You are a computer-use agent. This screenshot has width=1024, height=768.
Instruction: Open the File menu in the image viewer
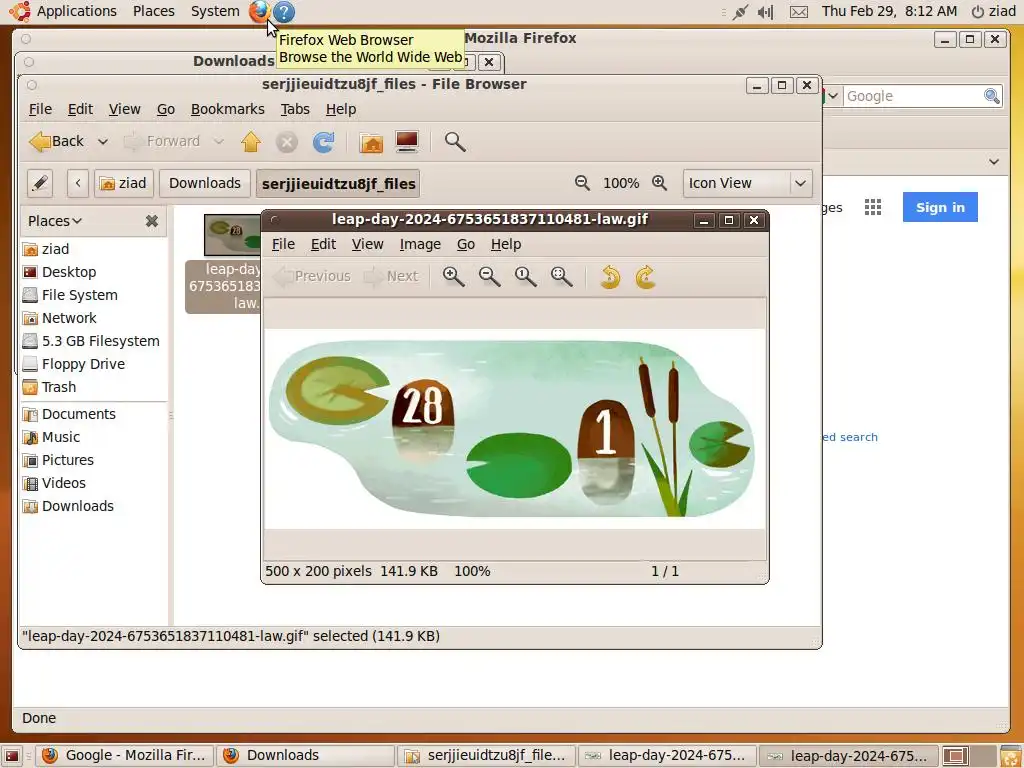pyautogui.click(x=283, y=244)
